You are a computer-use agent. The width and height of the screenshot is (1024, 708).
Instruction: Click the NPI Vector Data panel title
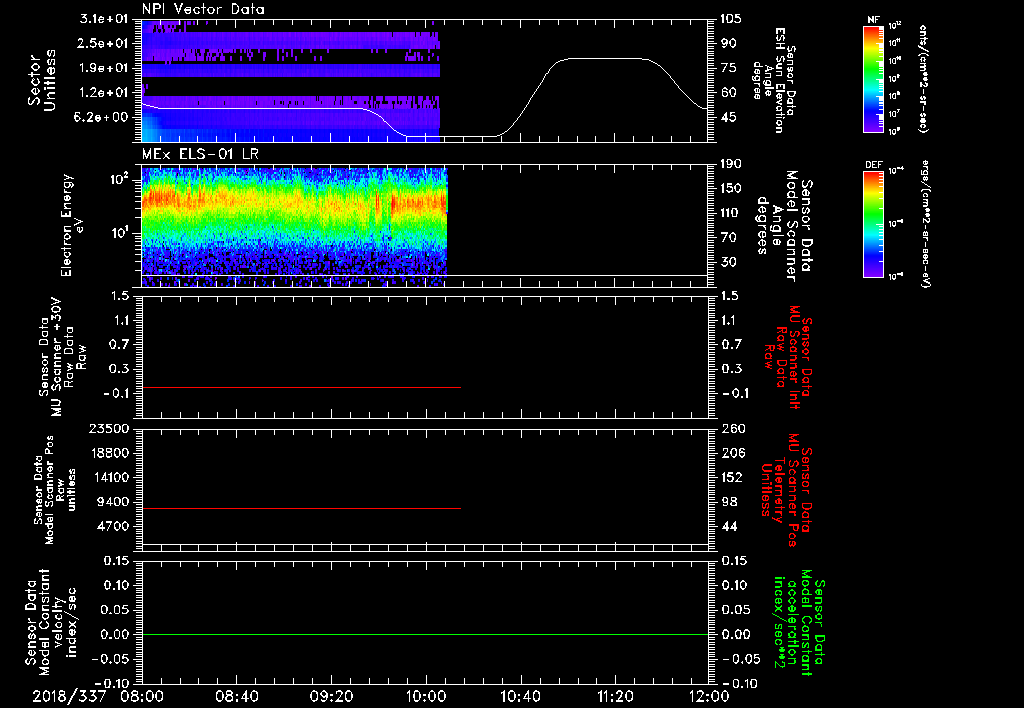tap(203, 9)
